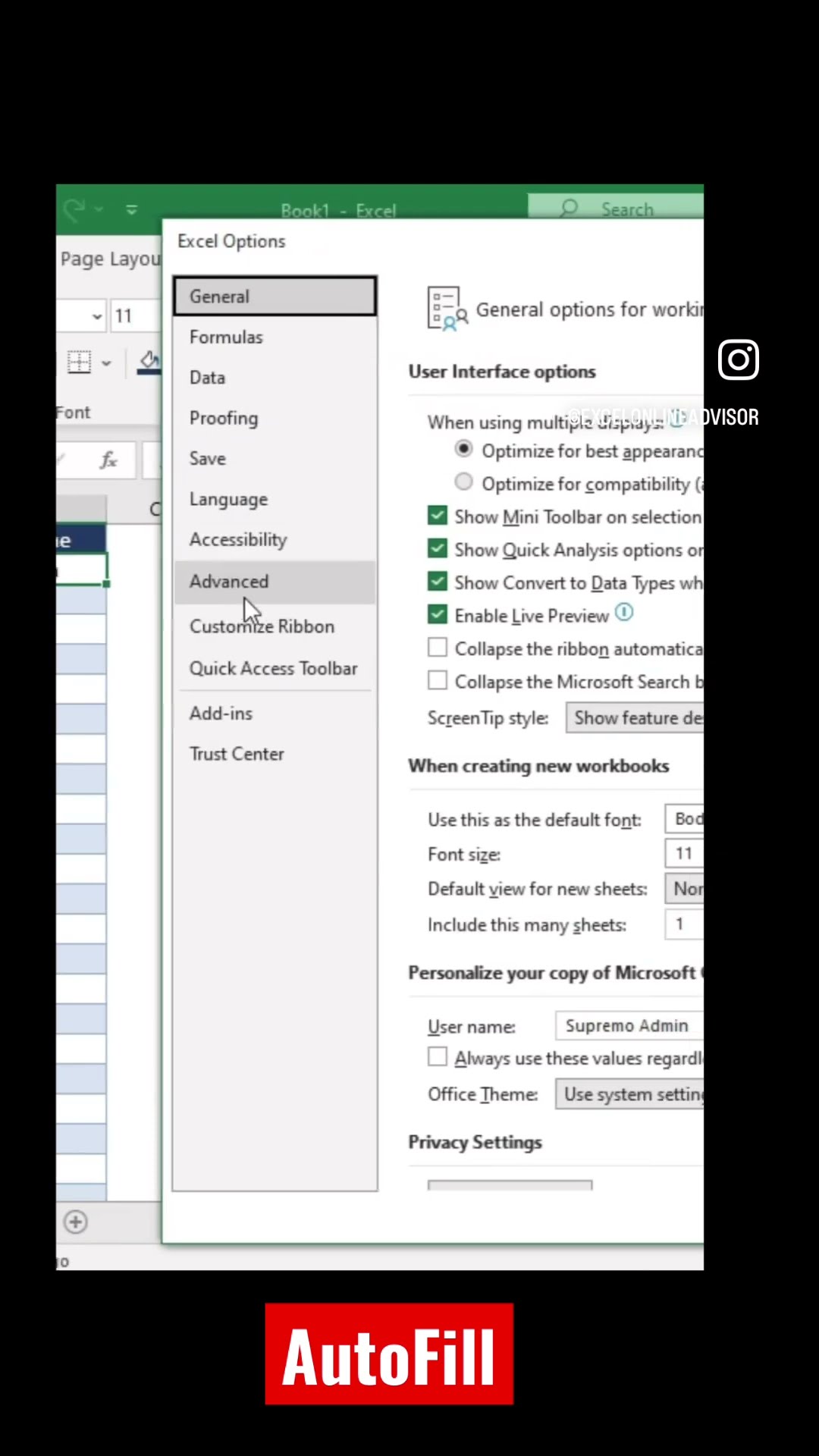Toggle Show Convert to Data Types checkbox
This screenshot has height=1456, width=819.
pyautogui.click(x=438, y=582)
